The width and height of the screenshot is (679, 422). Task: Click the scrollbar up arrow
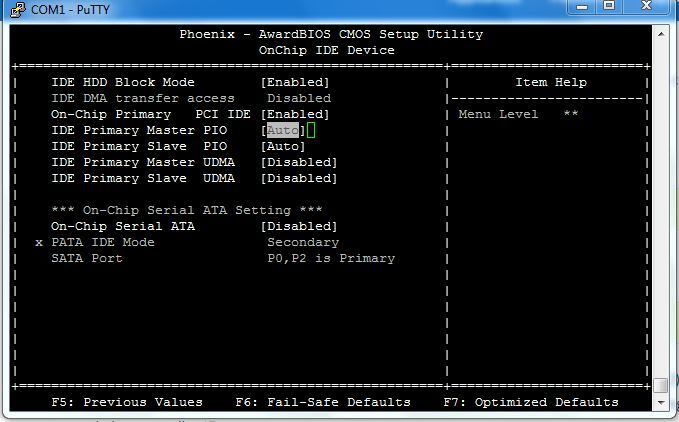click(x=661, y=34)
